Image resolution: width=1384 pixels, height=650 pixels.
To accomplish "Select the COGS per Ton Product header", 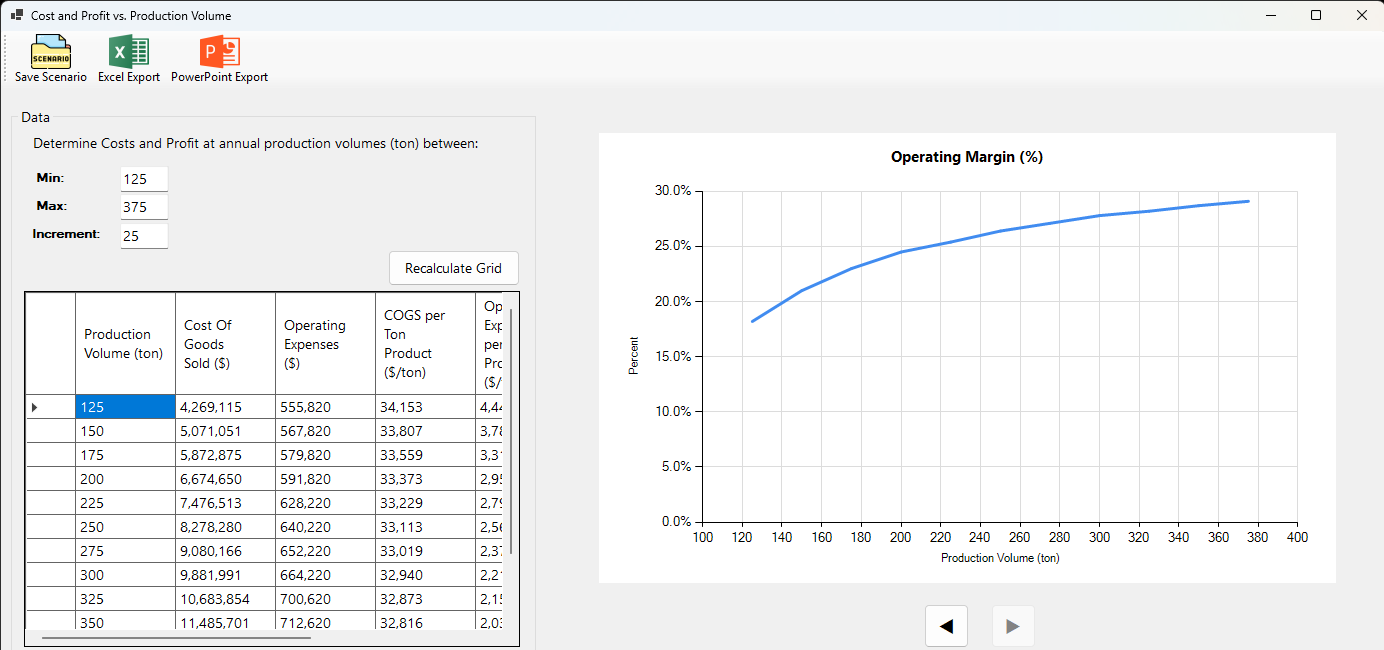I will pyautogui.click(x=425, y=343).
